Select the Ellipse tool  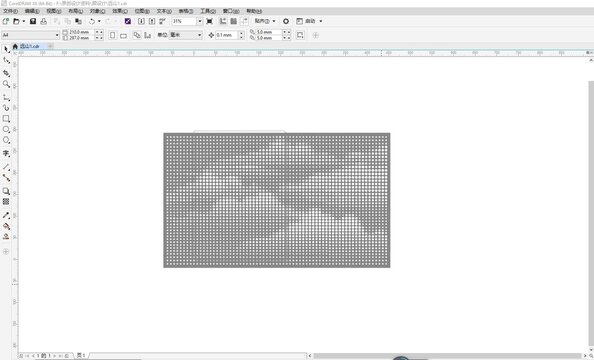[x=6, y=130]
